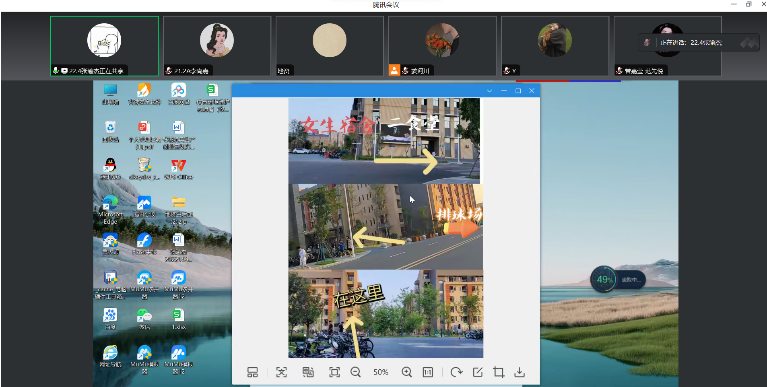
Task: Open the edit image pencil icon
Action: click(x=477, y=372)
